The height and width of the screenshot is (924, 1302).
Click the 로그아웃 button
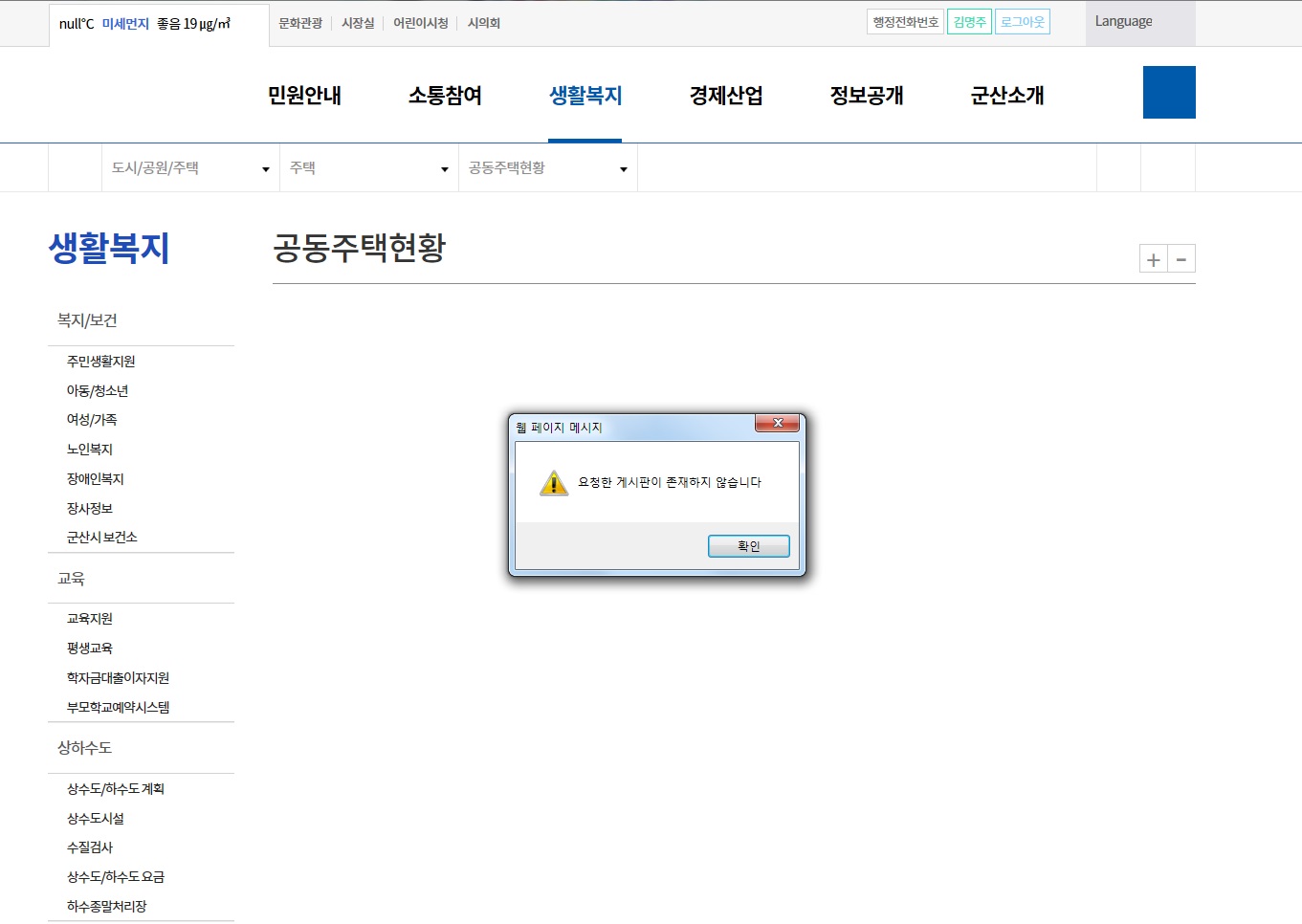pos(1022,22)
